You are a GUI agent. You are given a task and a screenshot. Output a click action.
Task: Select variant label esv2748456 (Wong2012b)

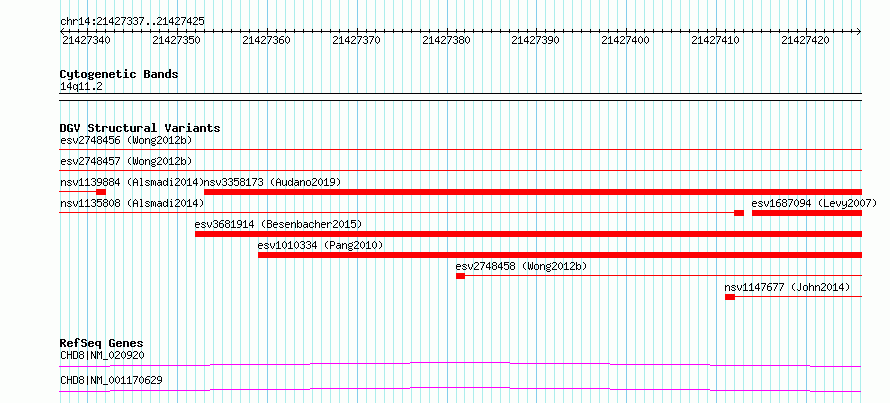tap(128, 140)
